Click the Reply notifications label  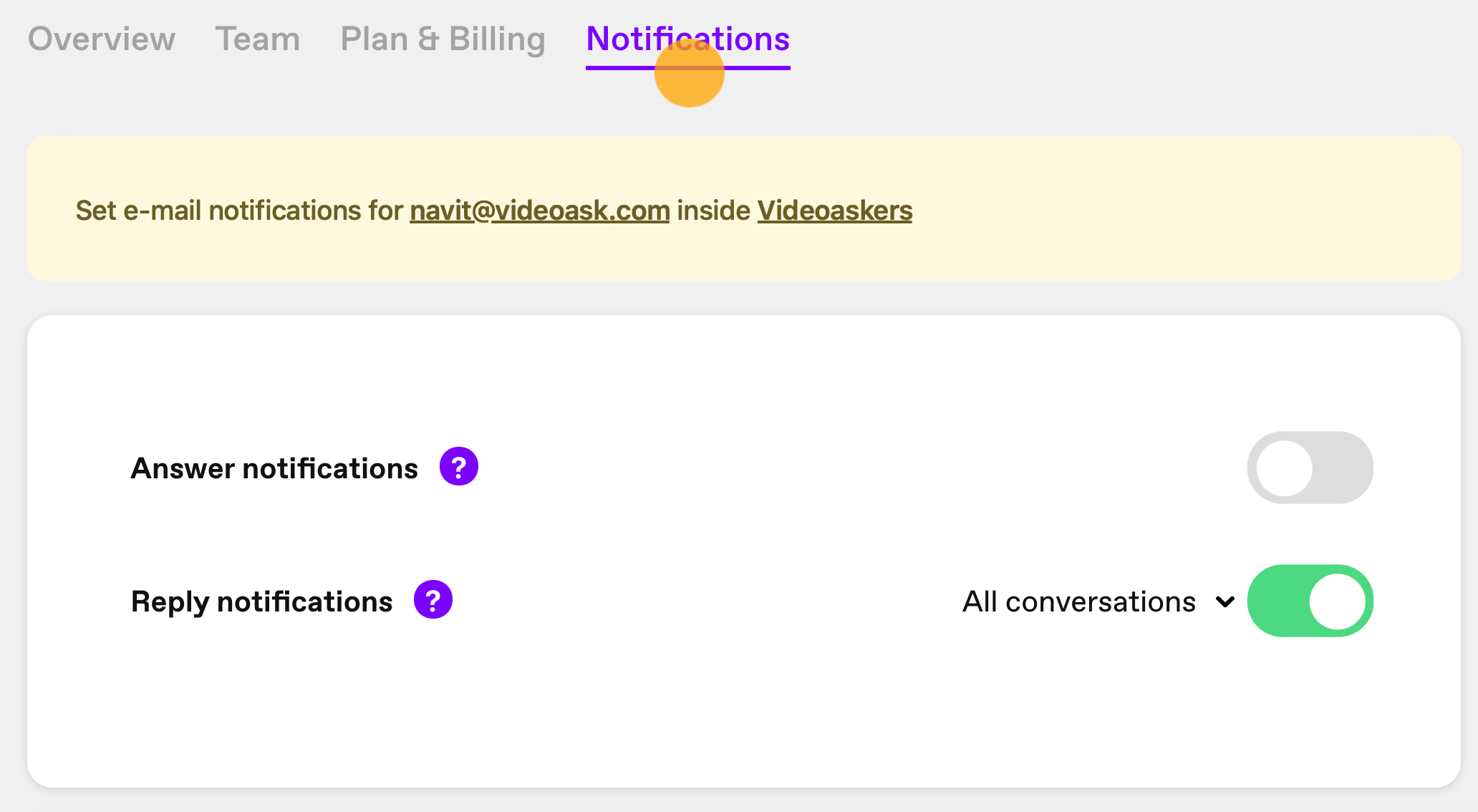pos(261,601)
